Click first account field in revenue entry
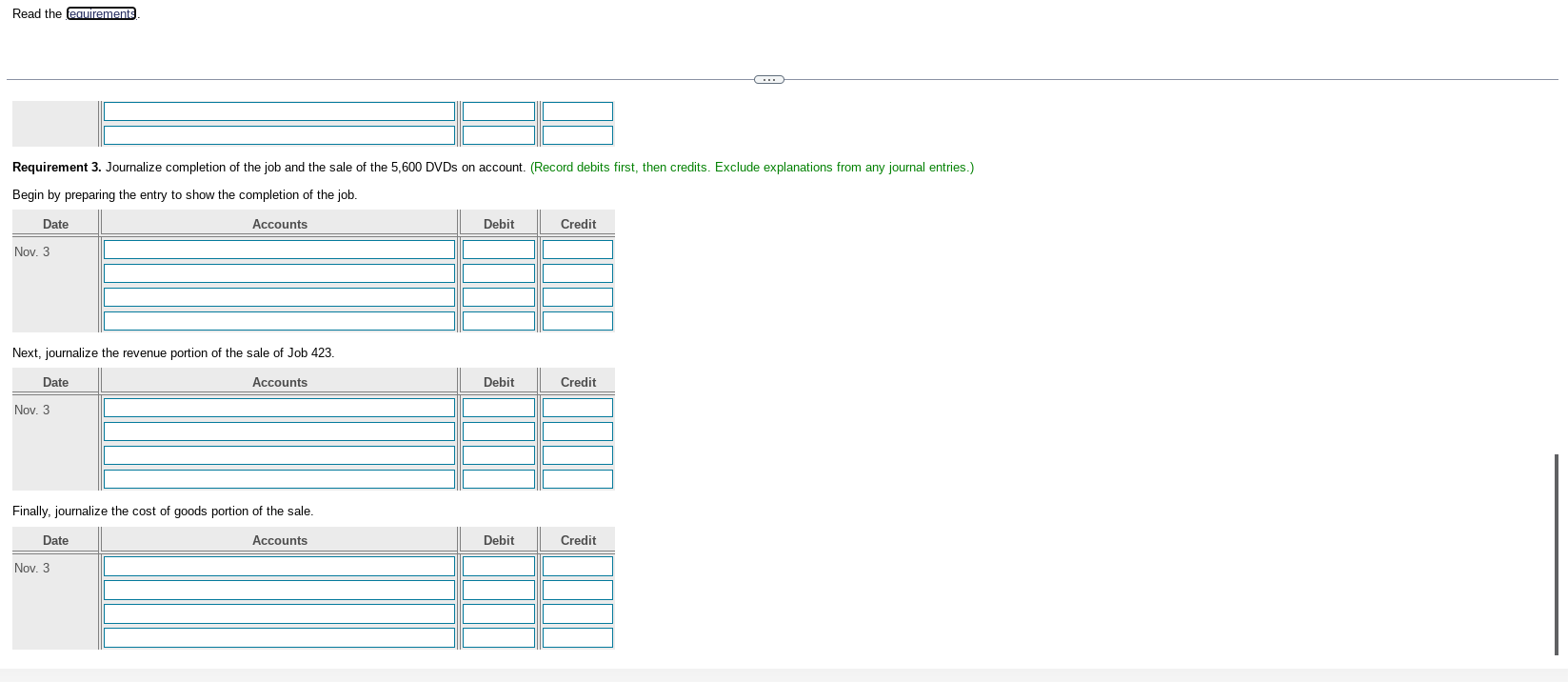The height and width of the screenshot is (682, 1568). (279, 408)
